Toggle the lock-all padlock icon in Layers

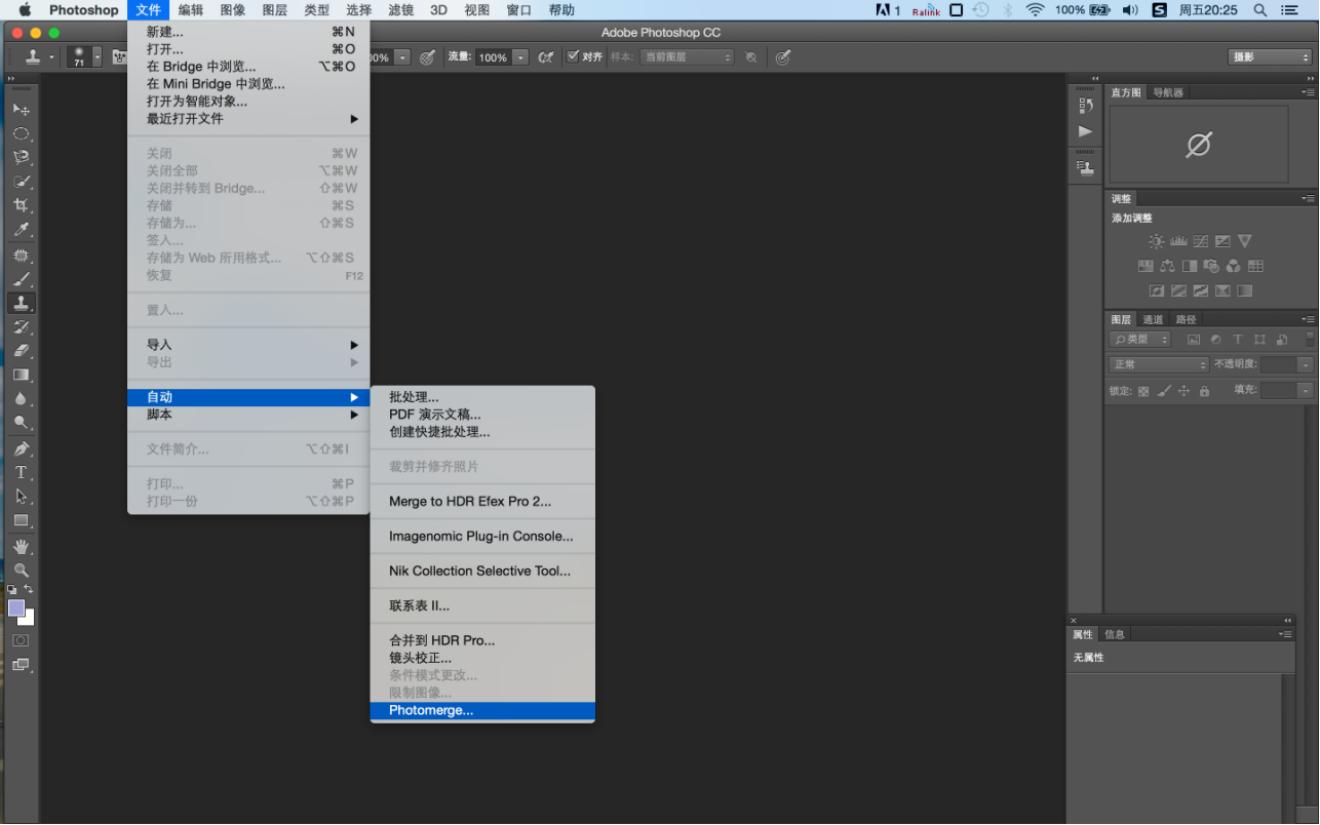[1204, 391]
